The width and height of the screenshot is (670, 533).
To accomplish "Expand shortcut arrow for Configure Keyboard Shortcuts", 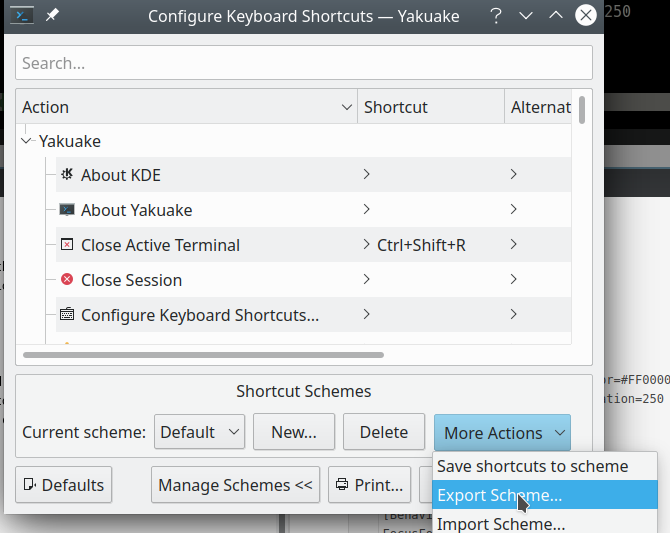I will click(x=366, y=314).
